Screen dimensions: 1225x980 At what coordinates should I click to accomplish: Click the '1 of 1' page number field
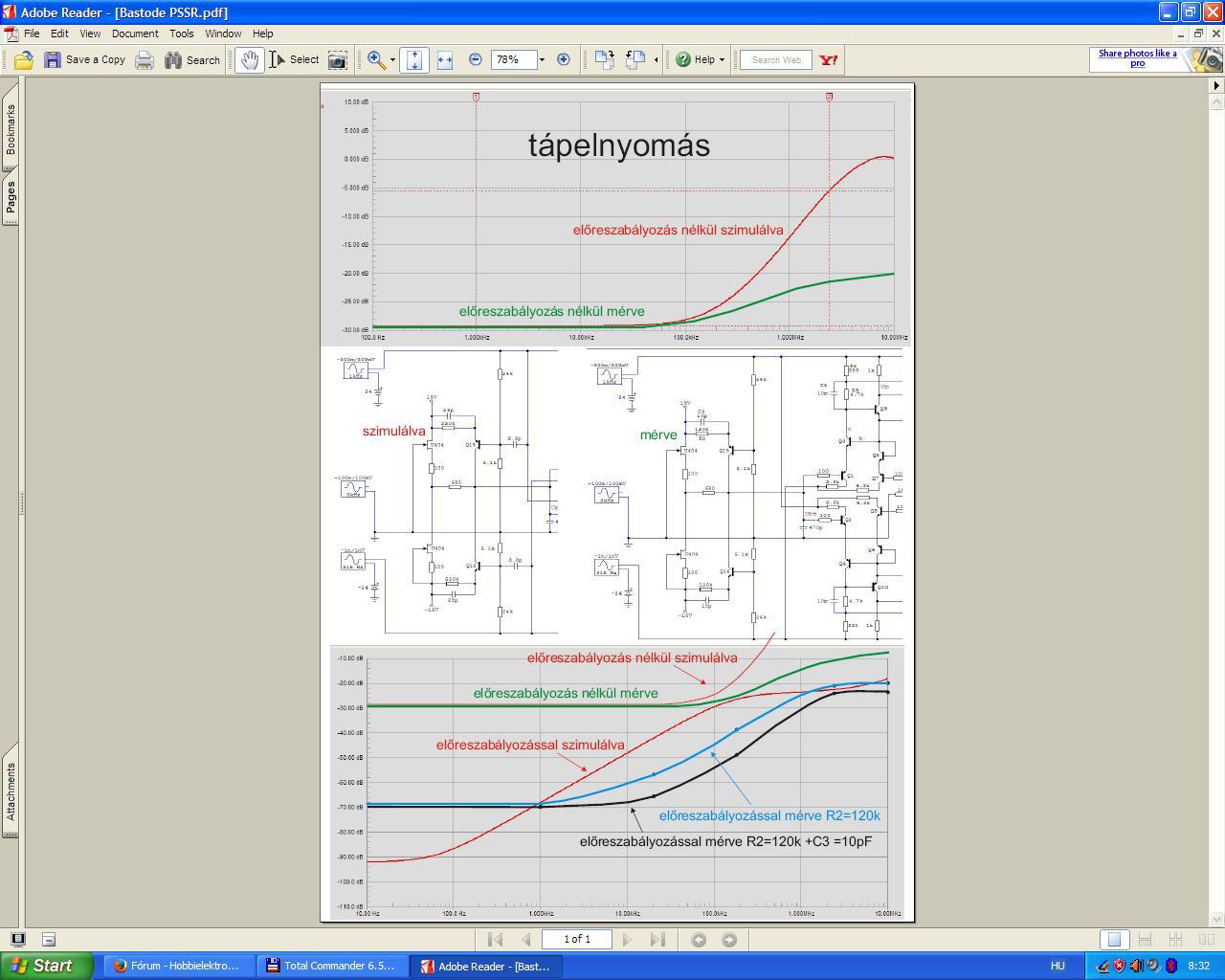[x=577, y=940]
